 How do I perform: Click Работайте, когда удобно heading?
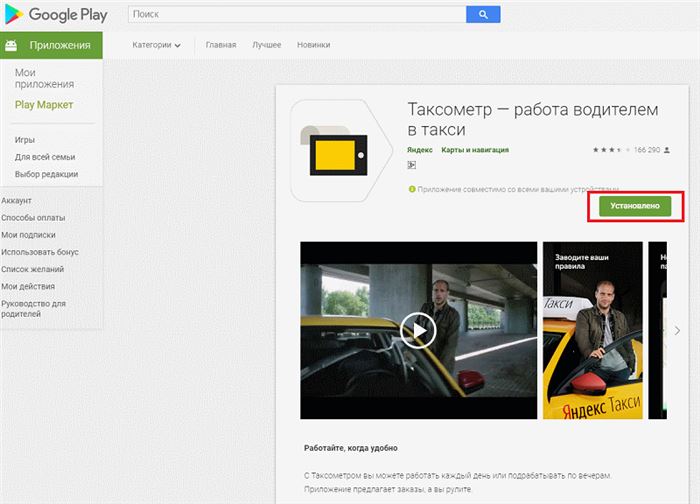[350, 448]
